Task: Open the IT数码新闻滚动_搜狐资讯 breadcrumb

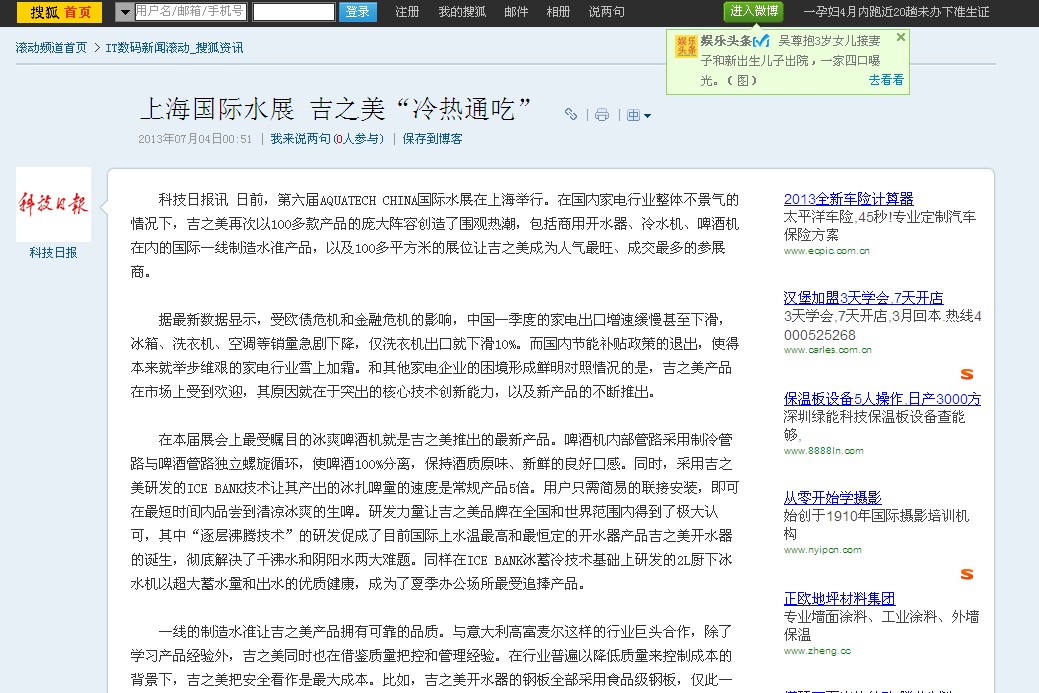Action: pyautogui.click(x=174, y=48)
